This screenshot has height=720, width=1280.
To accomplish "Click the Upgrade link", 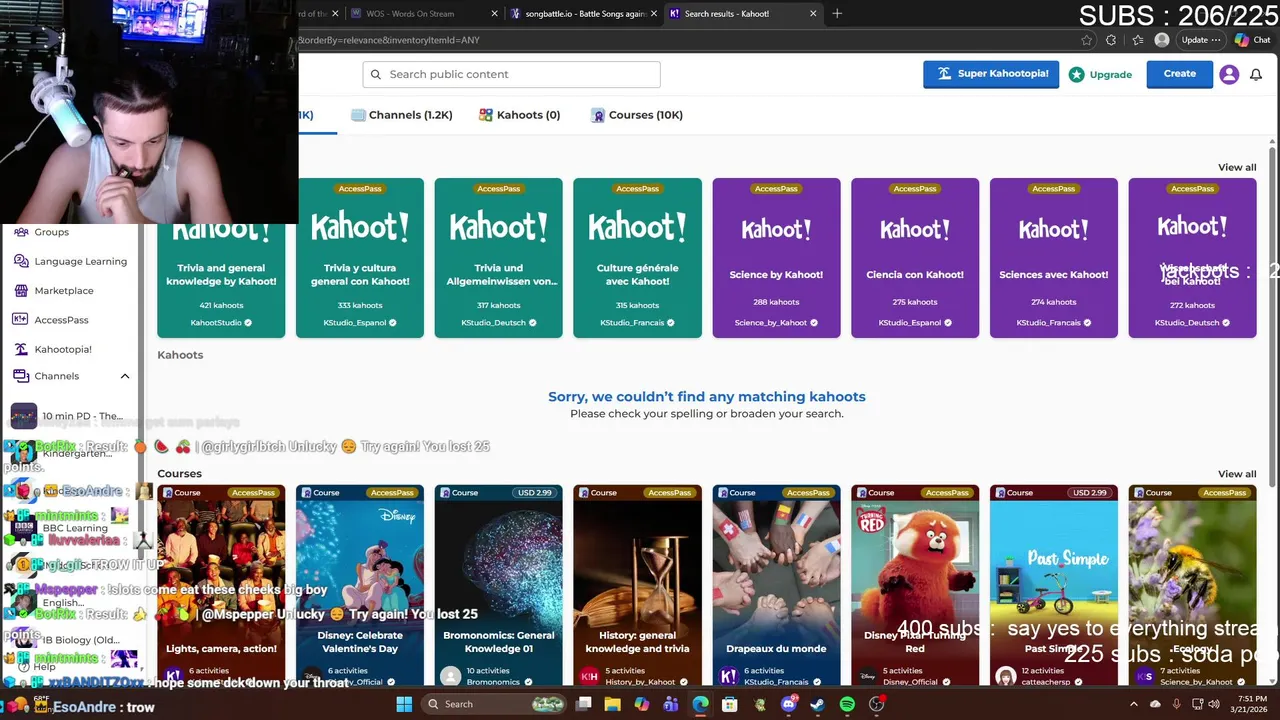I will click(1111, 74).
